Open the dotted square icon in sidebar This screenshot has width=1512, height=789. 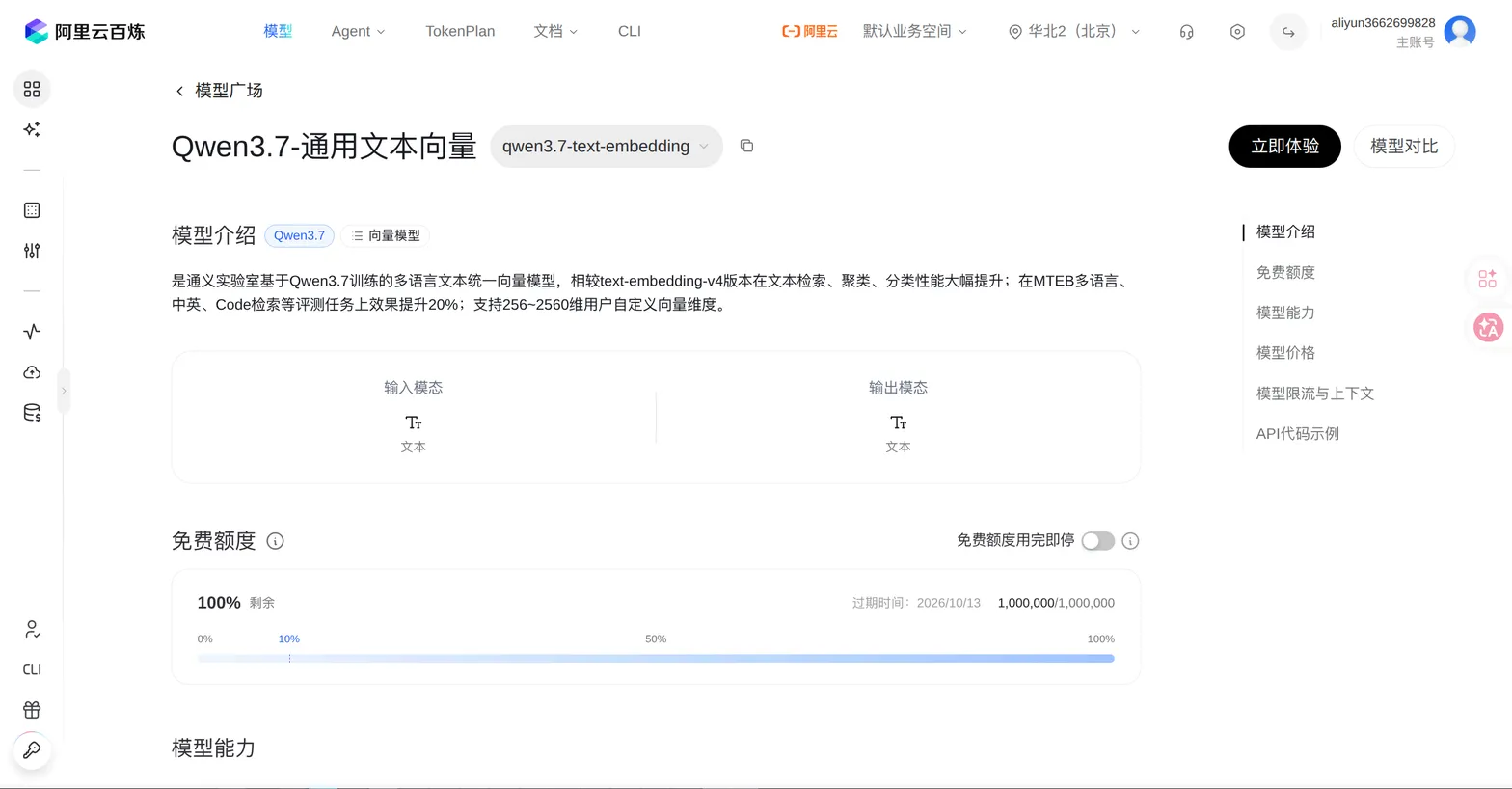pos(32,210)
